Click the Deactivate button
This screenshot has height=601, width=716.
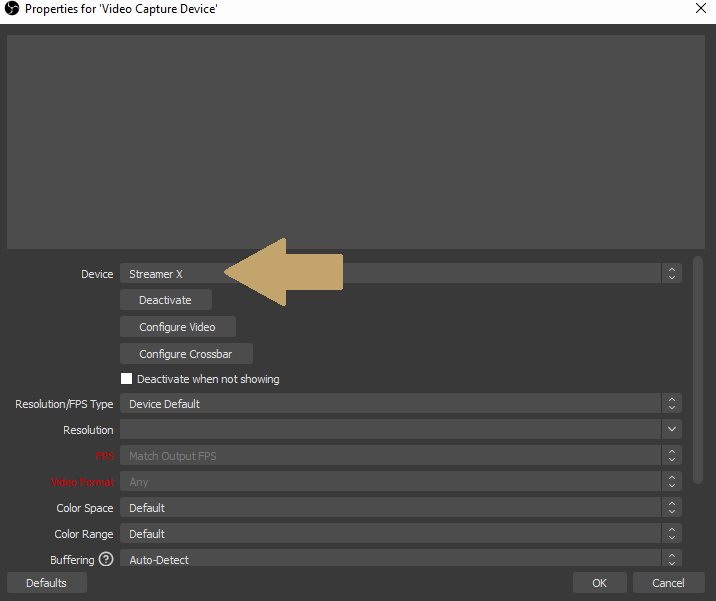click(x=166, y=300)
